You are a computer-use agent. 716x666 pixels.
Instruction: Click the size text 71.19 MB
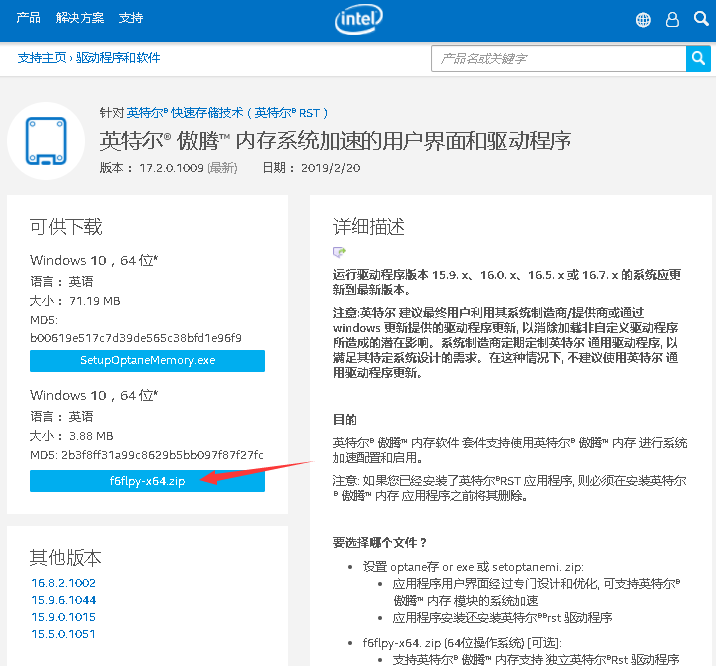(95, 301)
